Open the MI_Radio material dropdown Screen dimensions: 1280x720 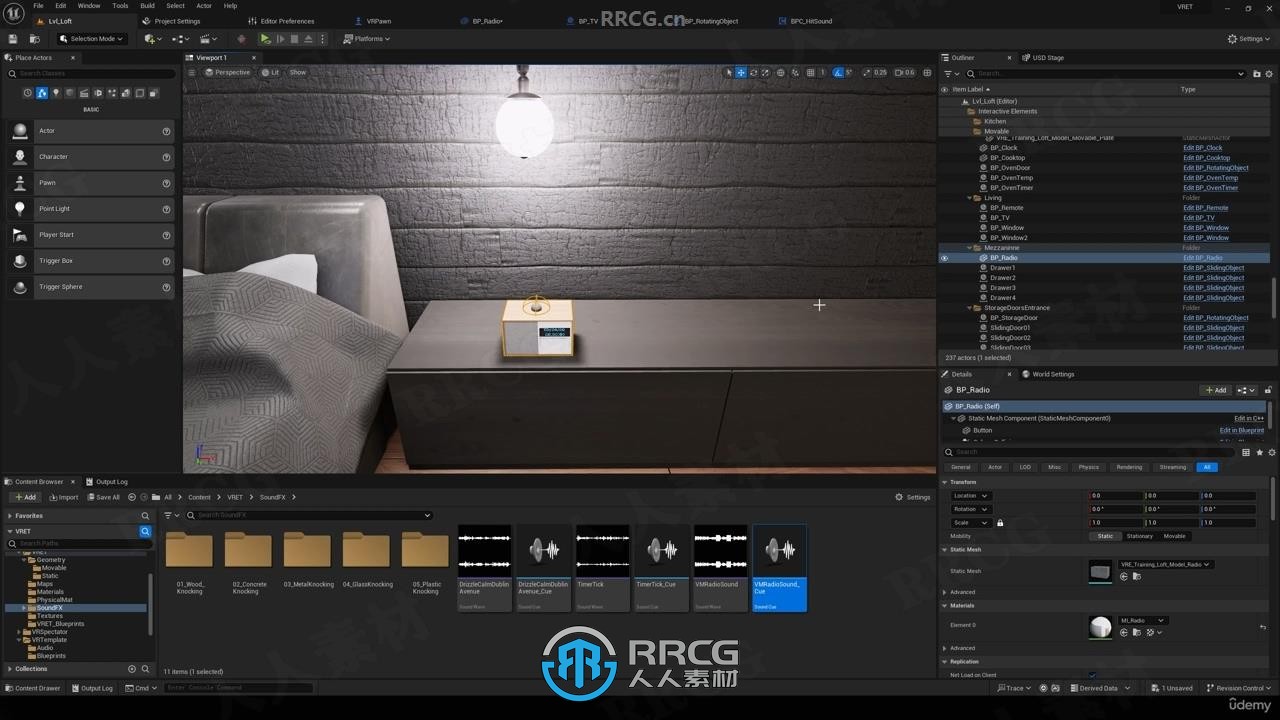(x=1142, y=620)
